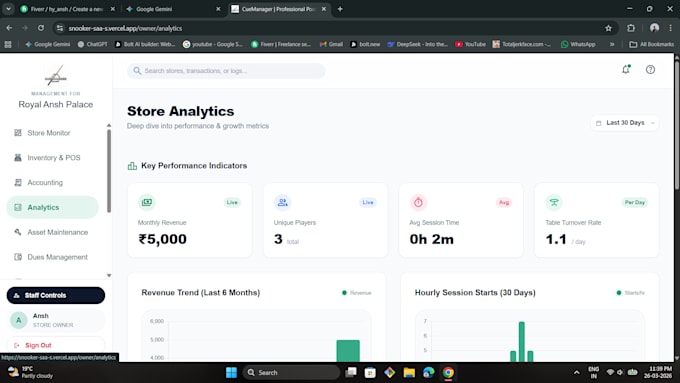Screen dimensions: 680x383
Task: Click sidebar scroll up arrow
Action: (109, 125)
